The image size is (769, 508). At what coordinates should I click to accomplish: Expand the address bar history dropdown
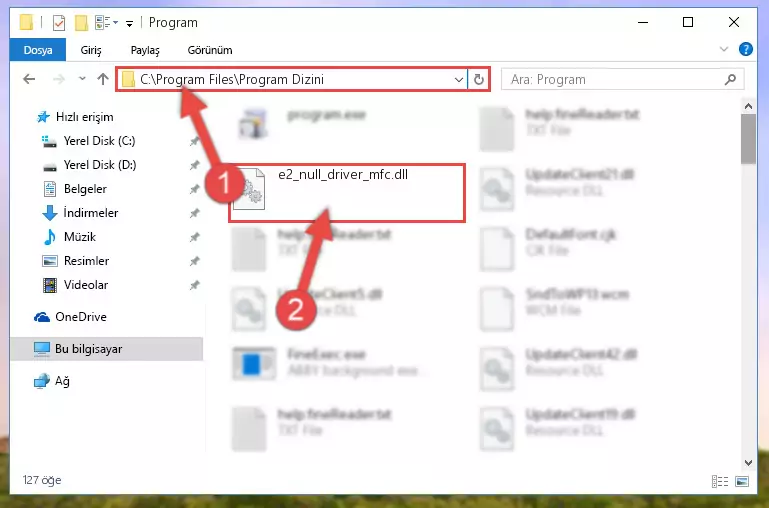pyautogui.click(x=459, y=79)
